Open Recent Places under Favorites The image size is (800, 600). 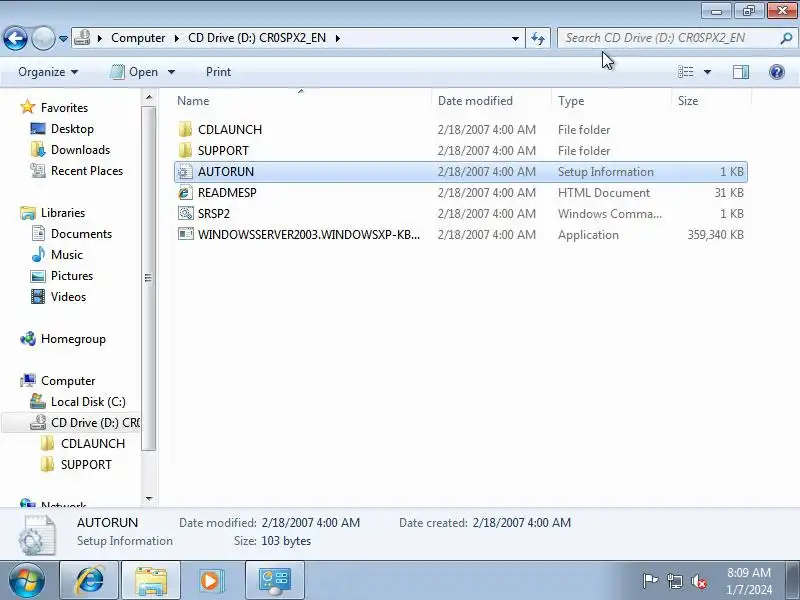point(87,170)
